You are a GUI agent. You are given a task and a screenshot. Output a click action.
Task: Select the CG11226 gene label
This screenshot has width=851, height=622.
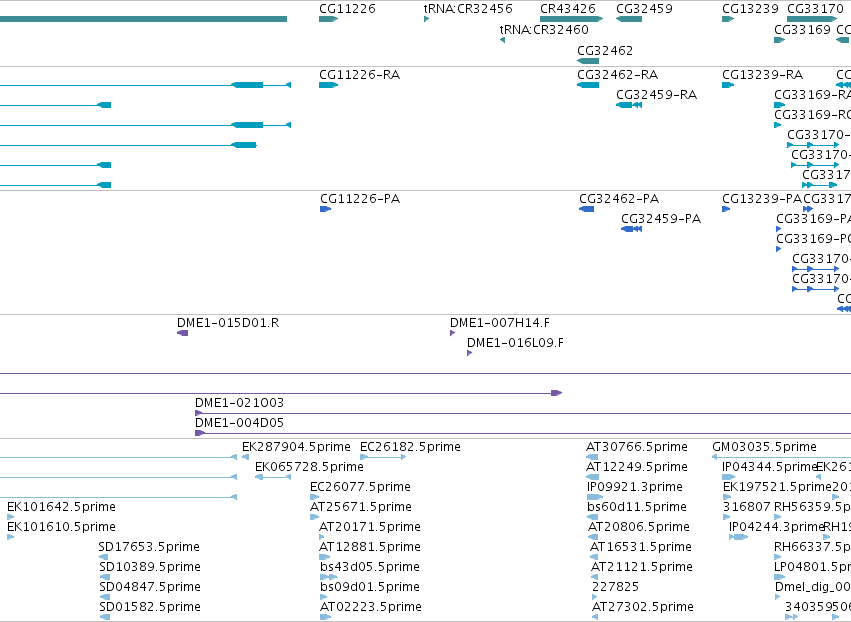[x=347, y=9]
